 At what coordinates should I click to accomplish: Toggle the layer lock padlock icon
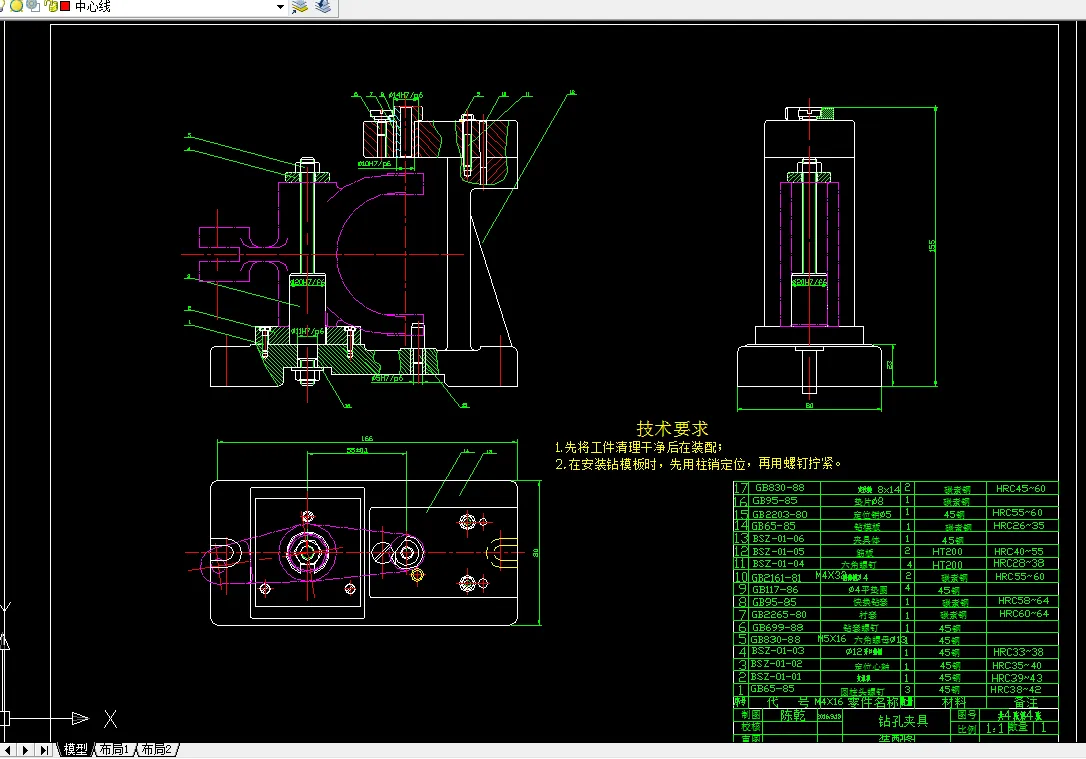[51, 6]
